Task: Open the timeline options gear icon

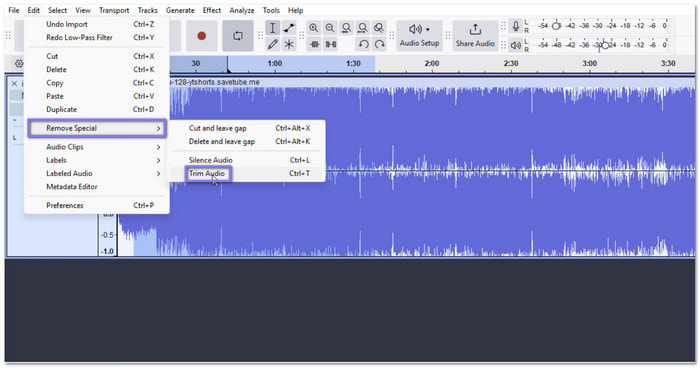Action: pos(19,63)
